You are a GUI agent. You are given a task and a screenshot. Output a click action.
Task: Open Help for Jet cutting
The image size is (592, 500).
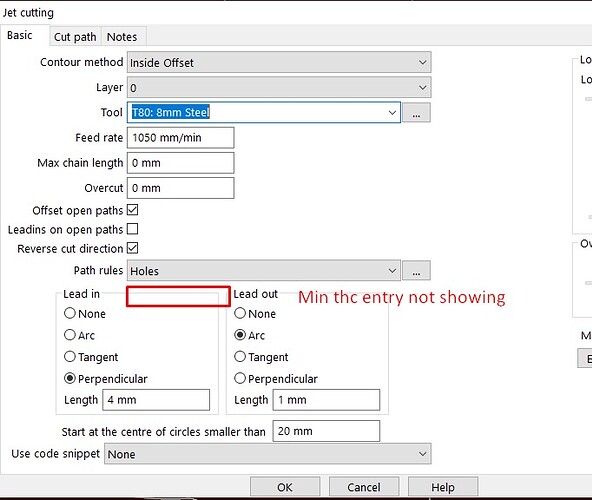click(x=443, y=487)
